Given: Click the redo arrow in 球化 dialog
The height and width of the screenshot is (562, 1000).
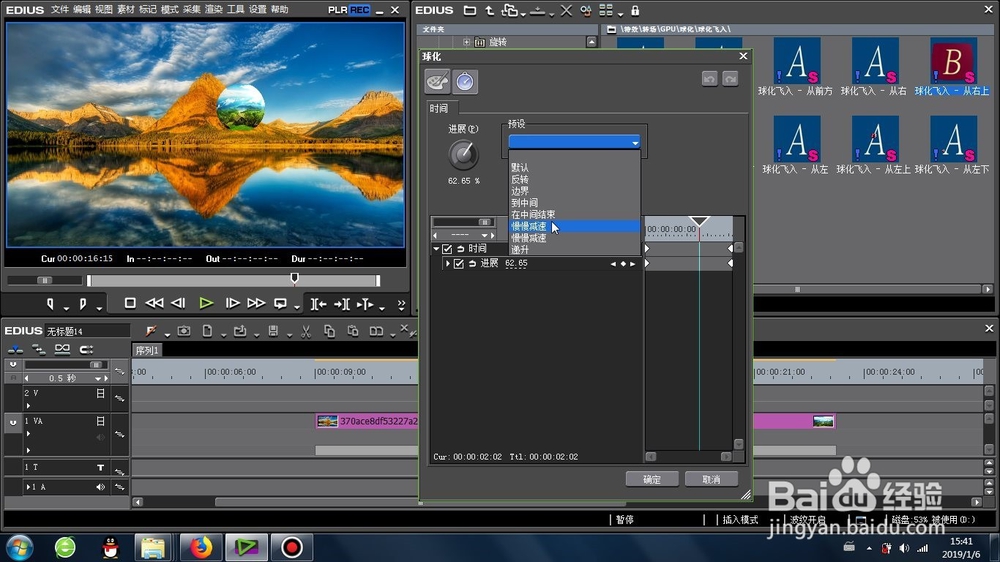Looking at the screenshot, I should click(730, 78).
